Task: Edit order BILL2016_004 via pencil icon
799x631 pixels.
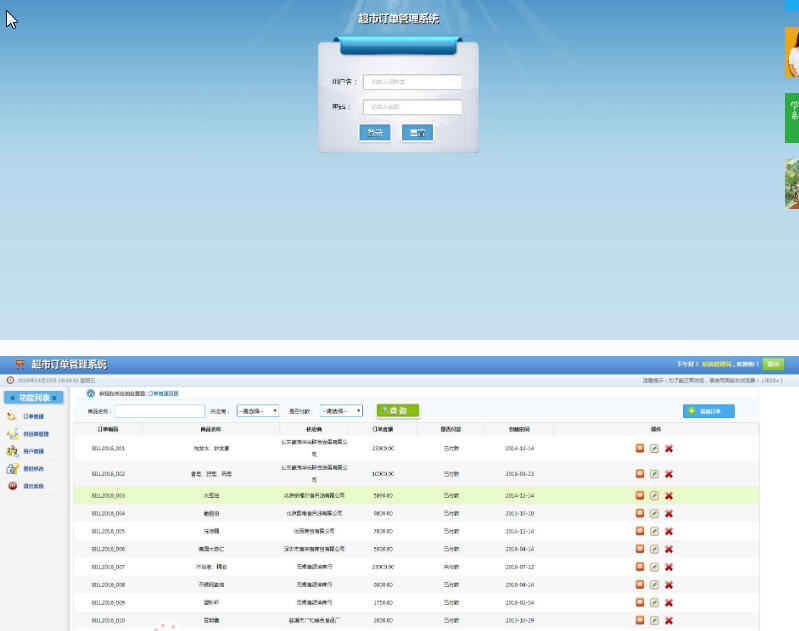Action: pyautogui.click(x=654, y=513)
